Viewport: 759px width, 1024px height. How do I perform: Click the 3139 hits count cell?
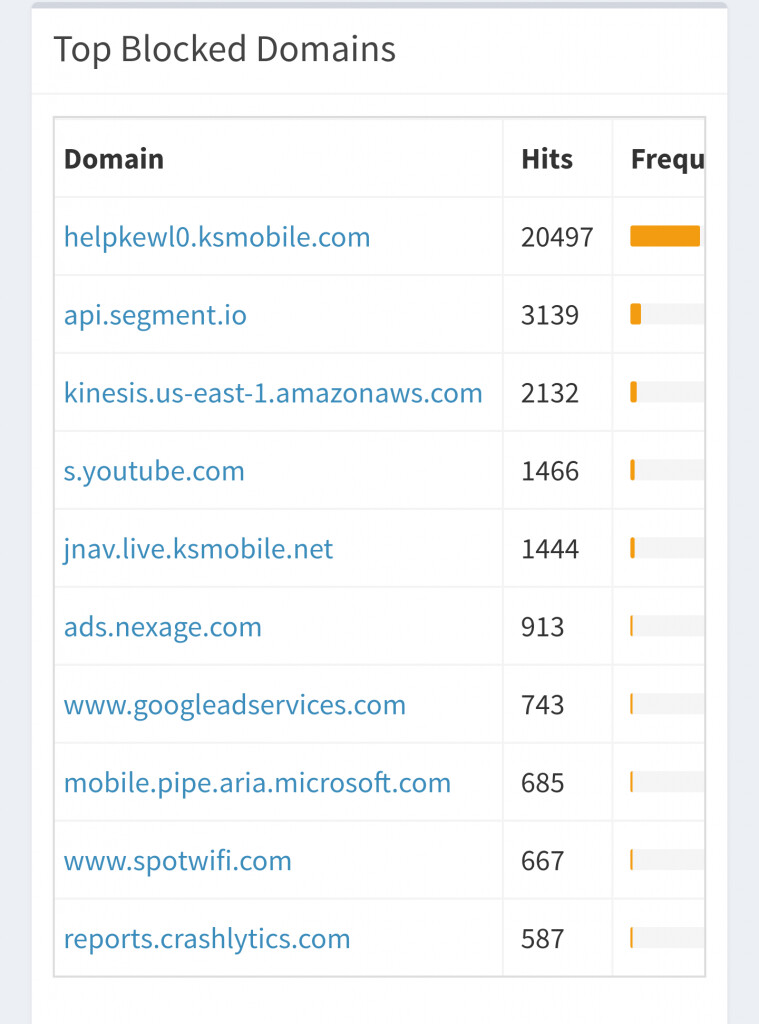(x=550, y=315)
